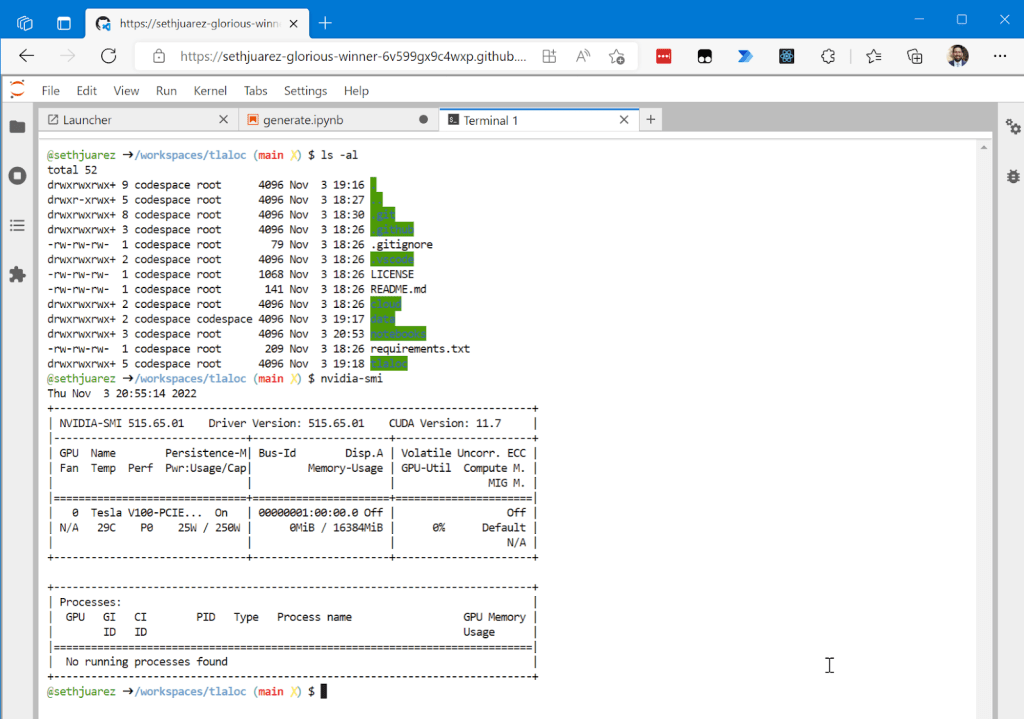Click the browser Extensions puzzle icon
The height and width of the screenshot is (719, 1024).
828,57
